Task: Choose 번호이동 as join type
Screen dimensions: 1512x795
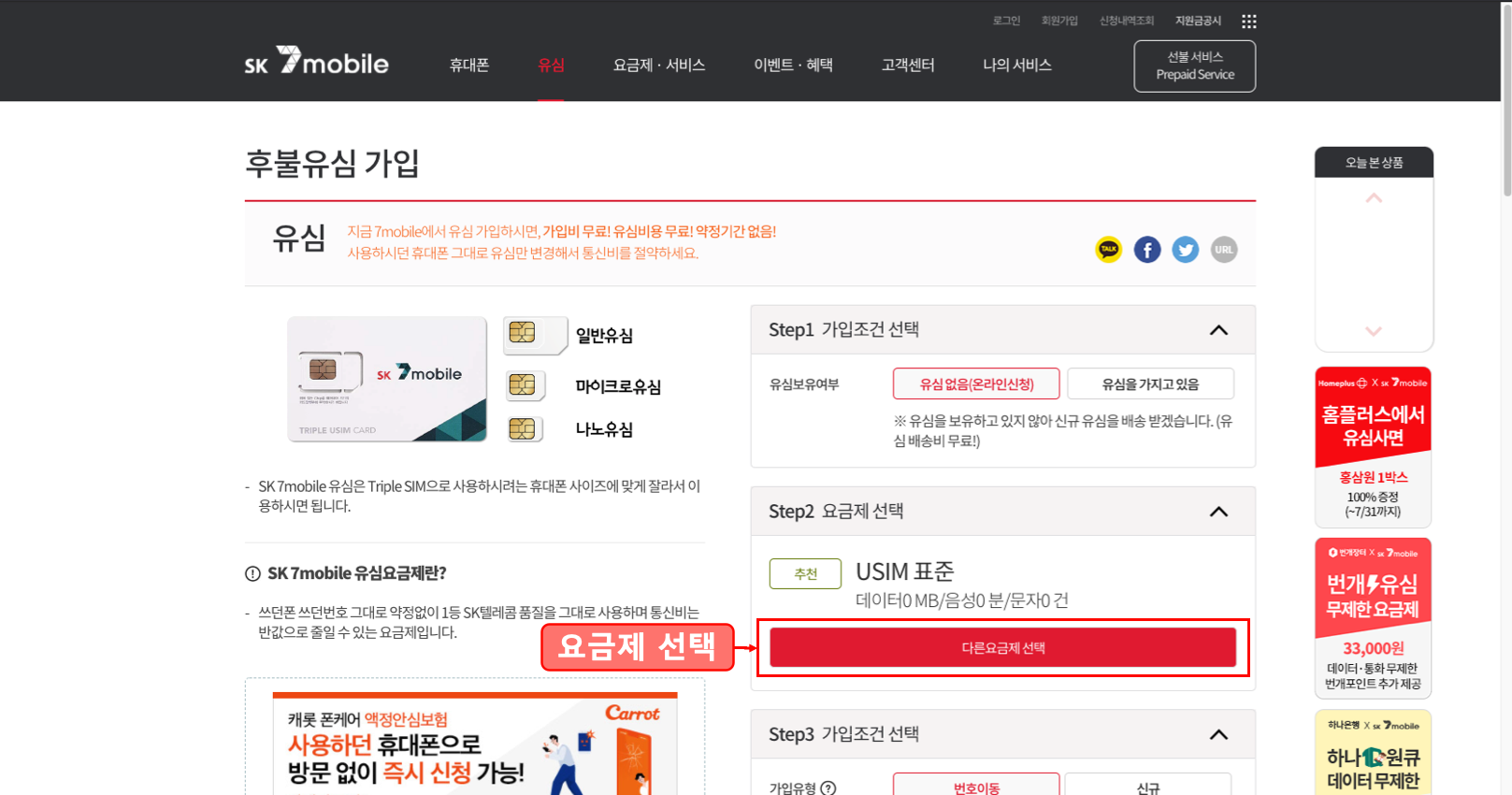Action: click(976, 786)
